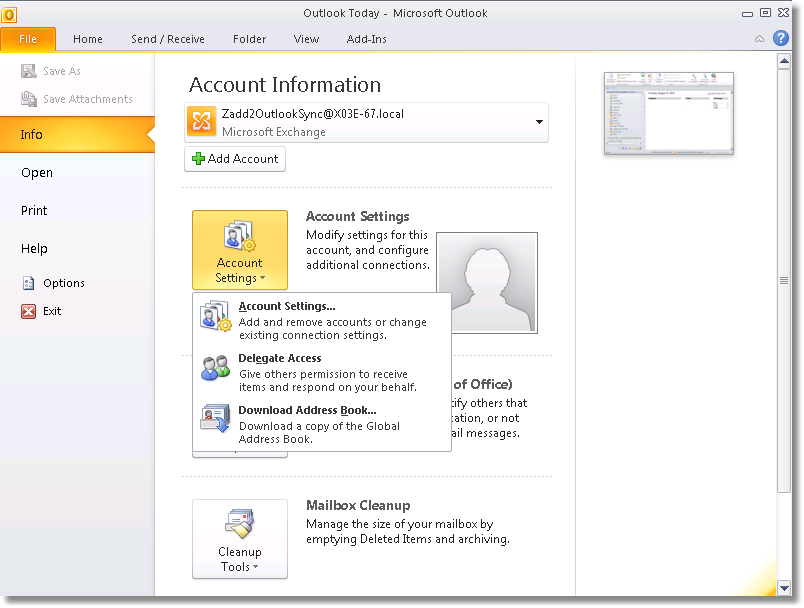Minimize the ribbon with the caret icon
This screenshot has height=608, width=804.
(759, 39)
